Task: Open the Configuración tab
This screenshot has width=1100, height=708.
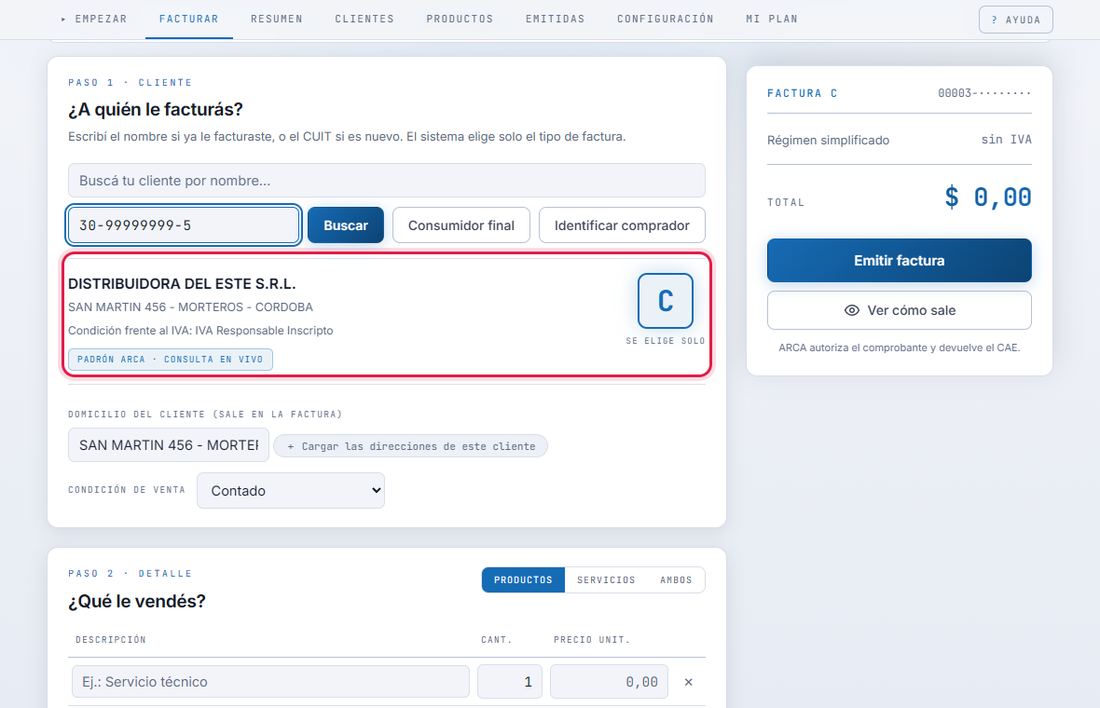Action: pos(665,19)
